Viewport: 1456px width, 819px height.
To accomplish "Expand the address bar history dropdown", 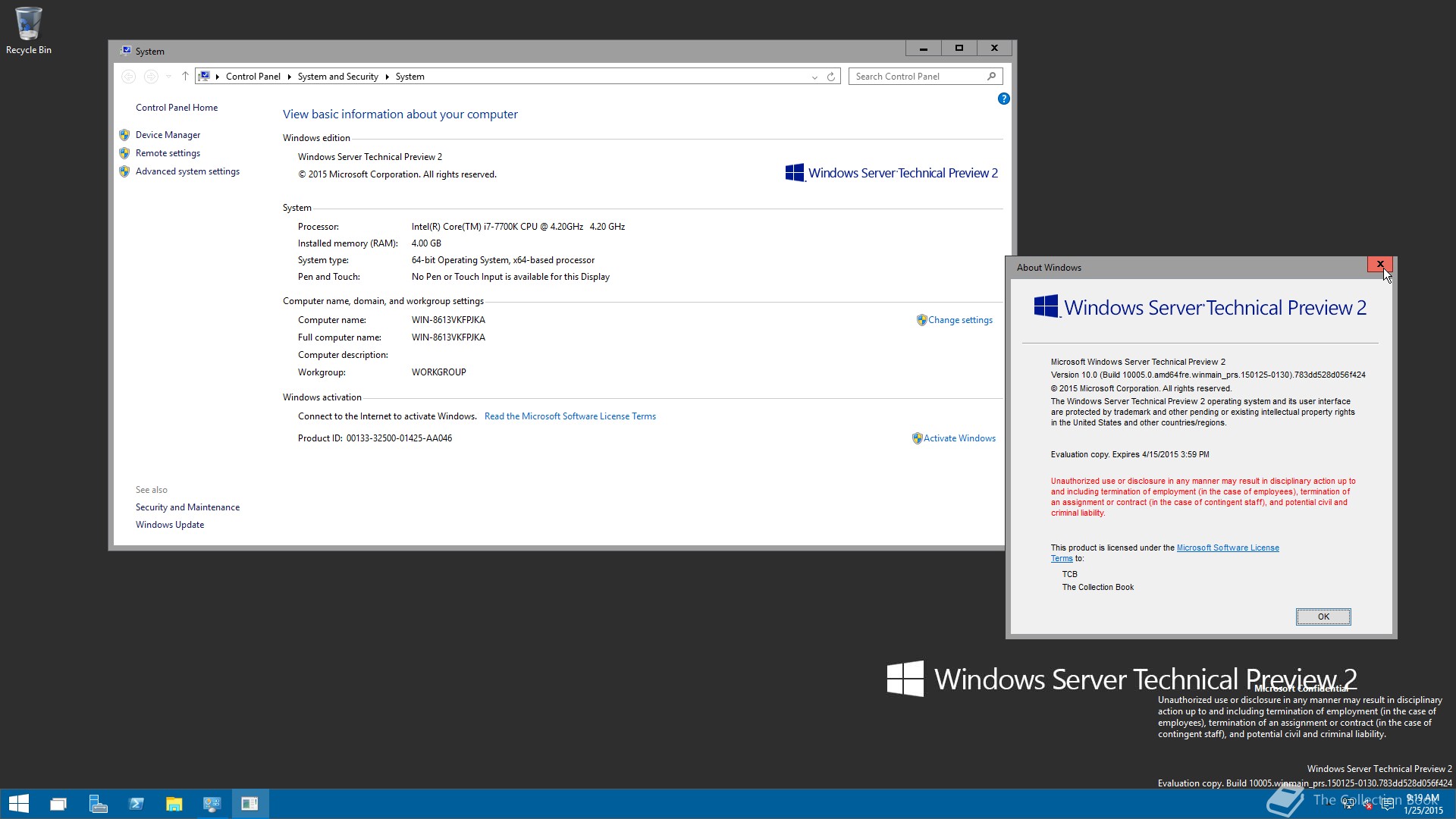I will point(814,77).
